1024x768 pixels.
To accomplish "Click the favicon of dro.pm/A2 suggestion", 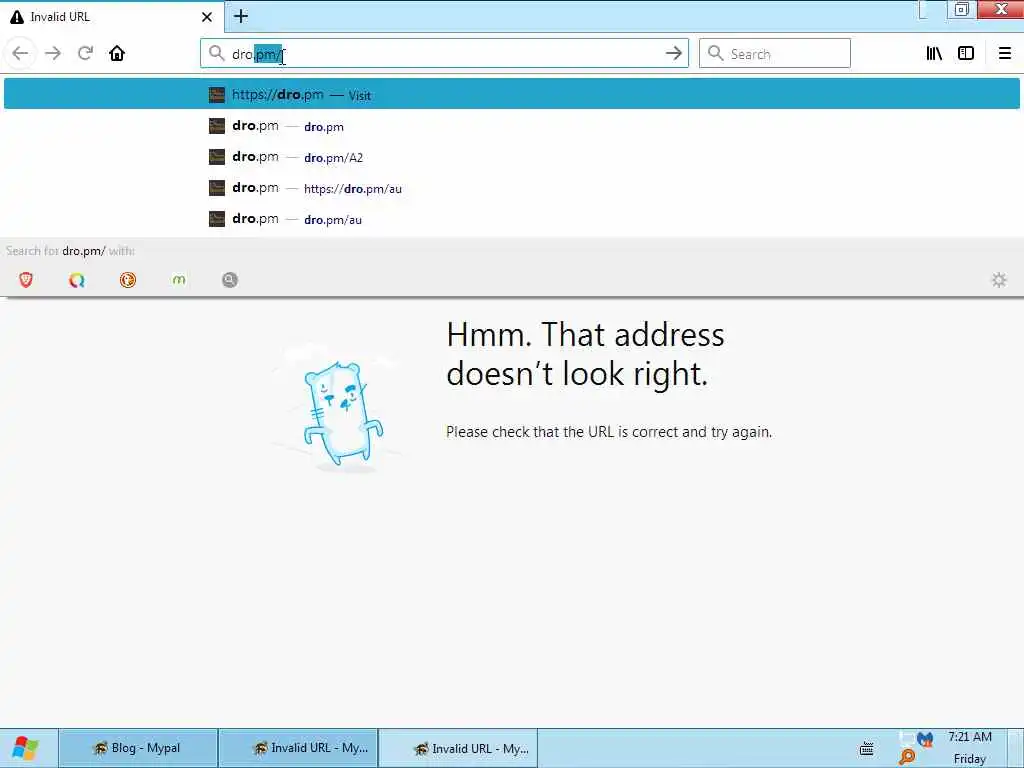I will pos(217,157).
